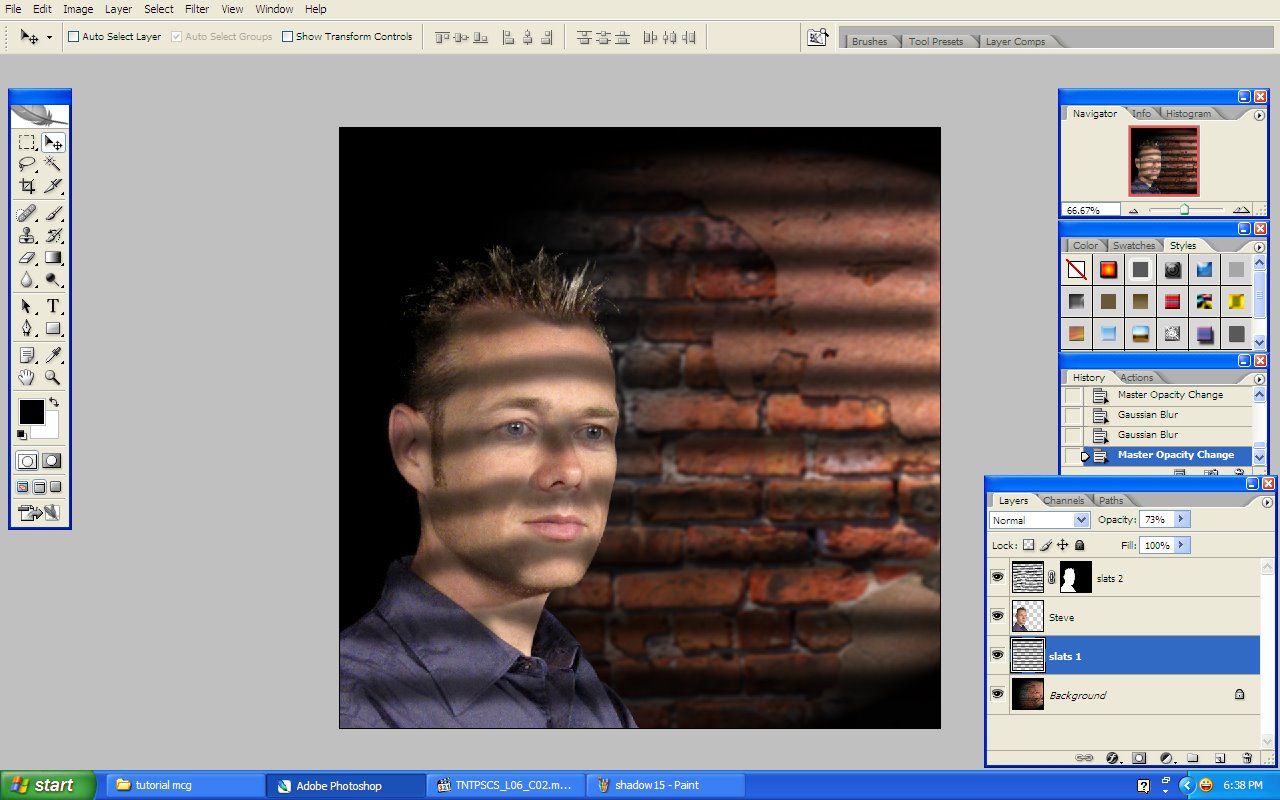
Task: Toggle Lock transparent pixels in Layers panel
Action: point(1028,545)
